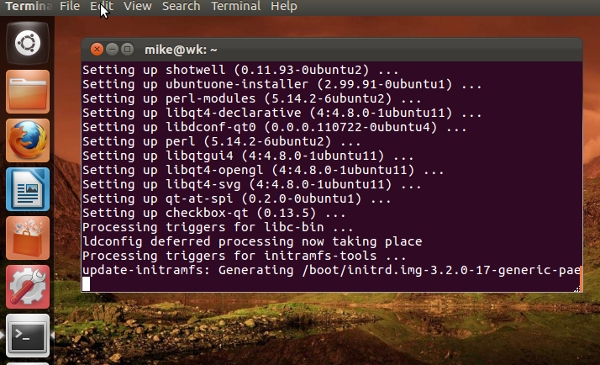
Task: Open the Ubuntu Dash home button
Action: click(28, 43)
